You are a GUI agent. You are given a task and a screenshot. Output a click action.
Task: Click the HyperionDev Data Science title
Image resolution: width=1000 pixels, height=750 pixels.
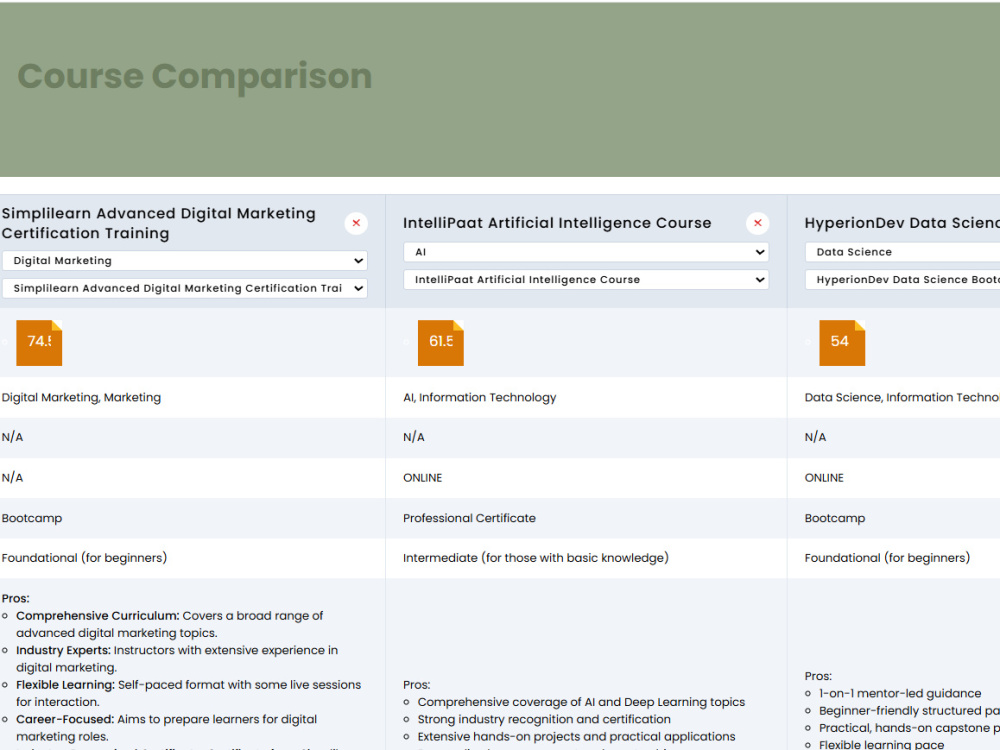point(902,223)
